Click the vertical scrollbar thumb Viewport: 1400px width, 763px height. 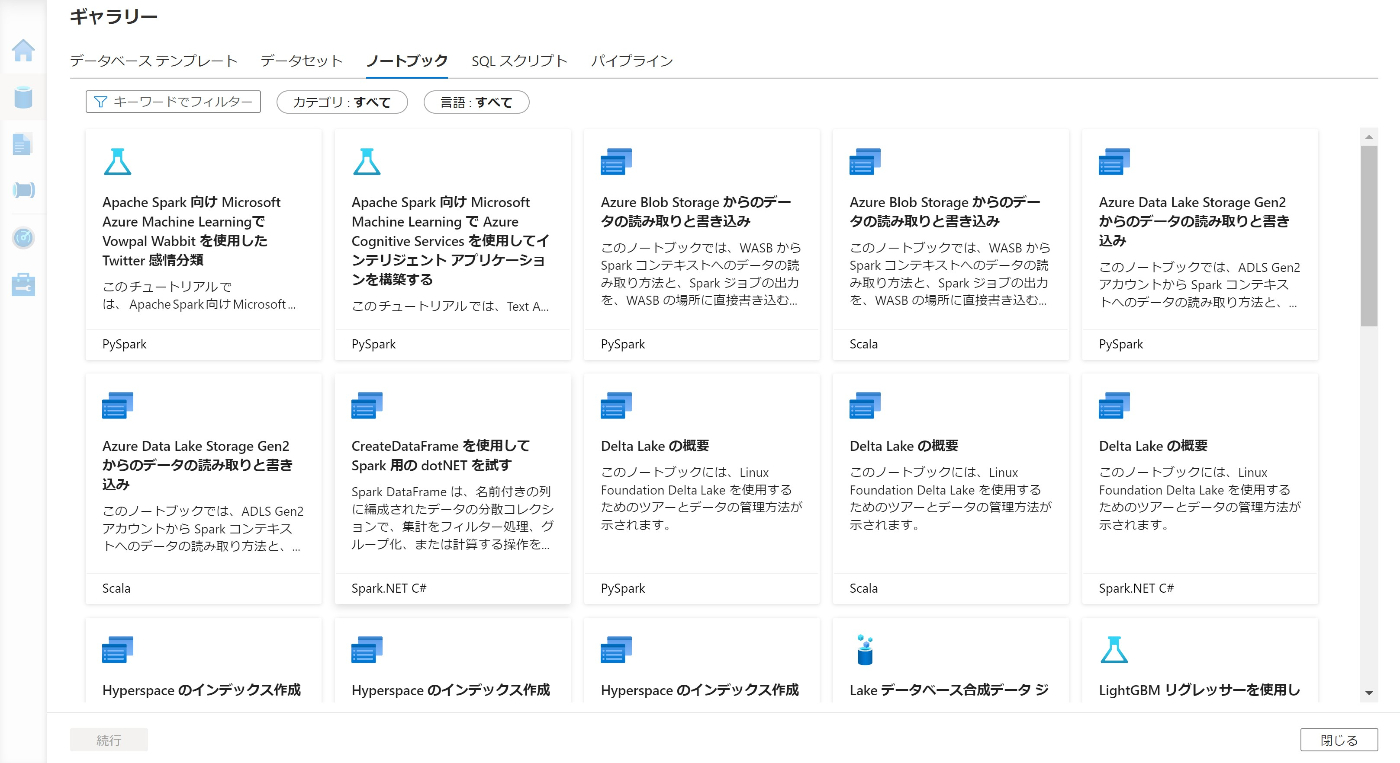[x=1369, y=235]
